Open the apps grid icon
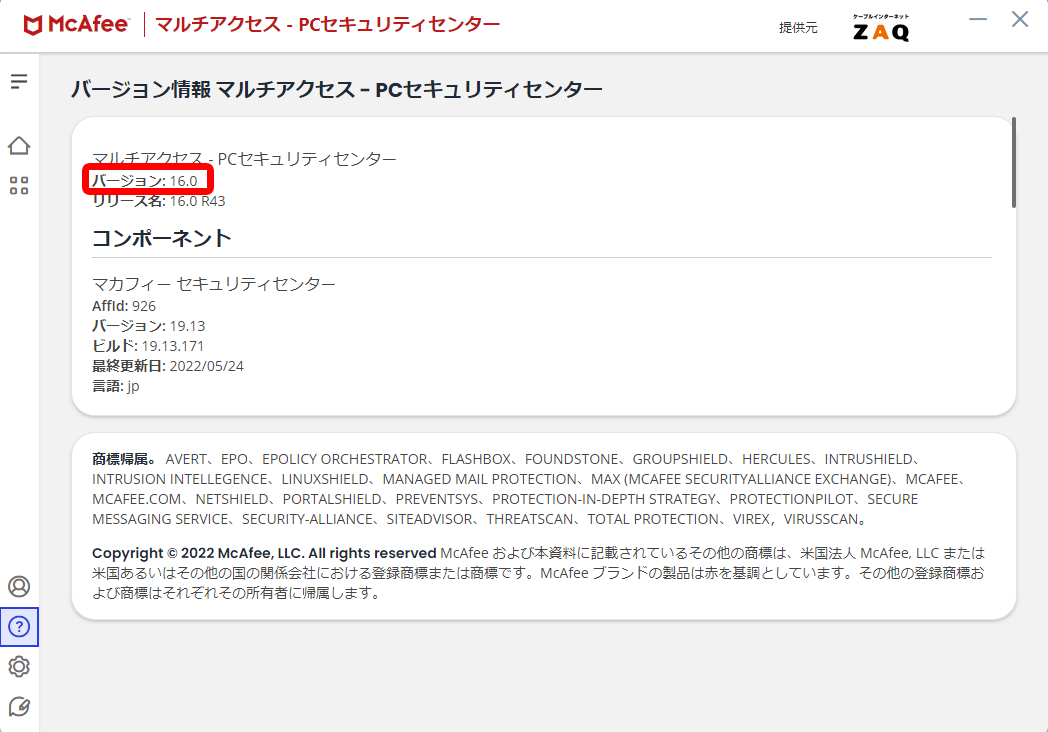1048x732 pixels. (x=19, y=186)
